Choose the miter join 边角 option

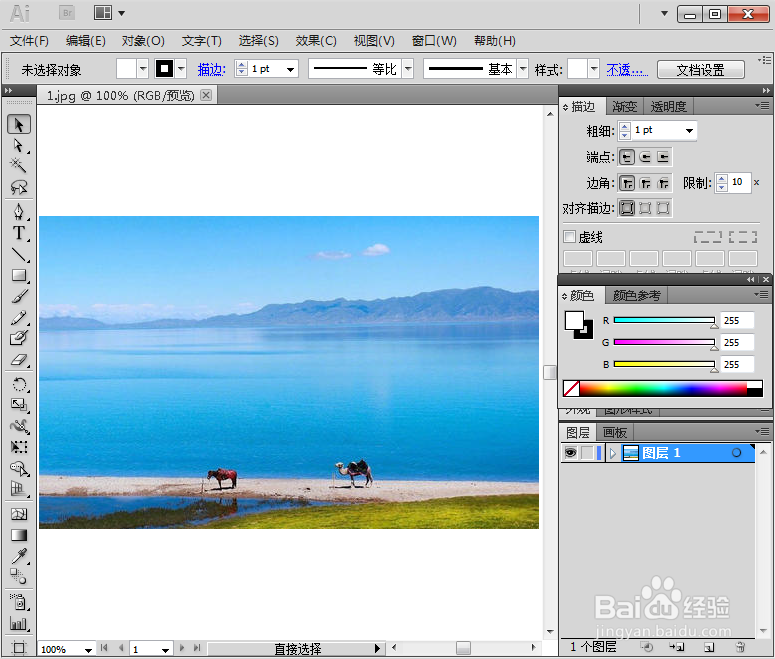click(627, 183)
